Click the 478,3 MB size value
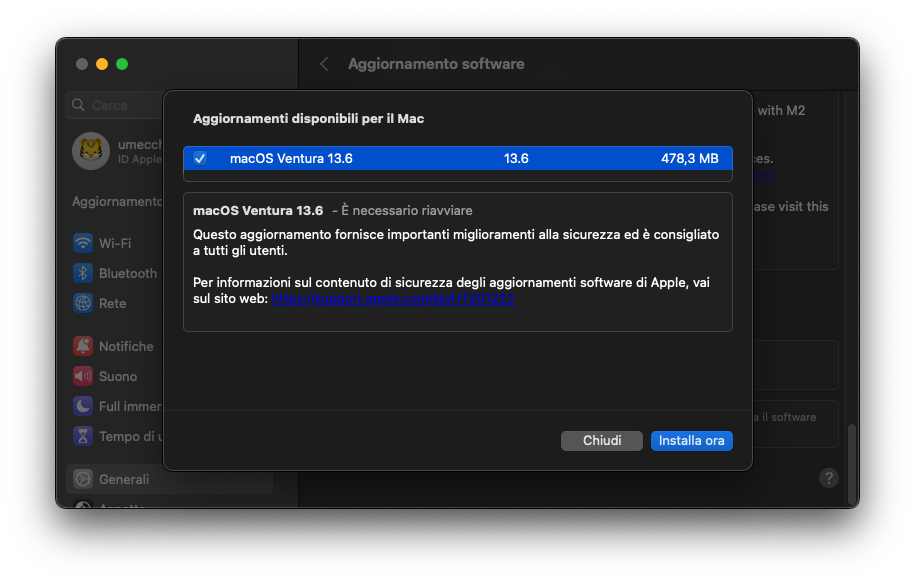This screenshot has height=582, width=915. click(689, 159)
